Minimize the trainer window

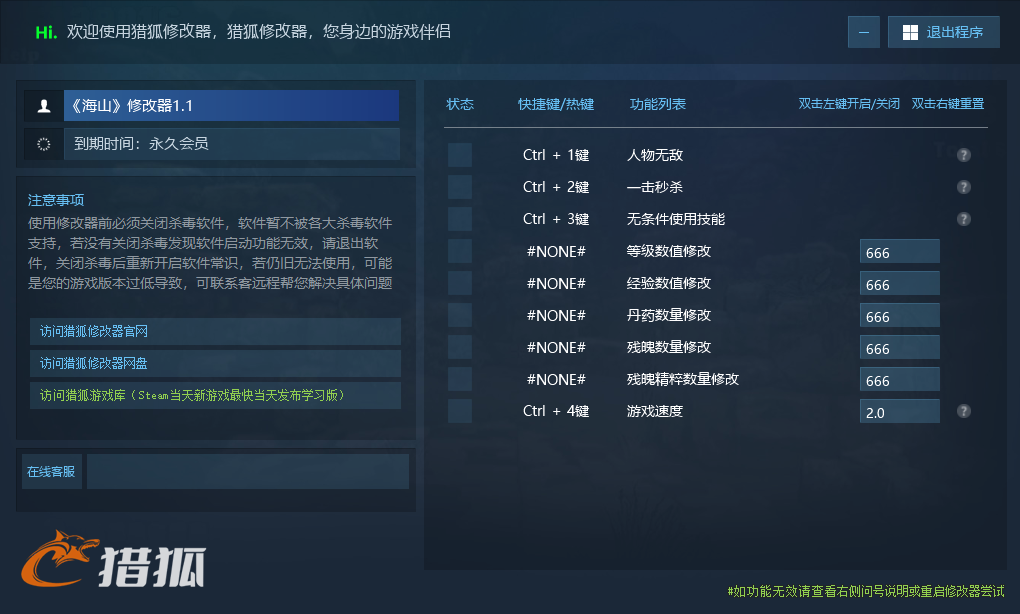(x=864, y=32)
